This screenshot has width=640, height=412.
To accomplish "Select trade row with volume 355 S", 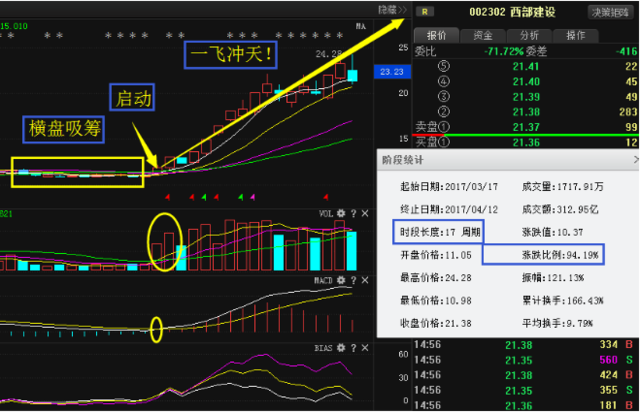I will coord(526,390).
